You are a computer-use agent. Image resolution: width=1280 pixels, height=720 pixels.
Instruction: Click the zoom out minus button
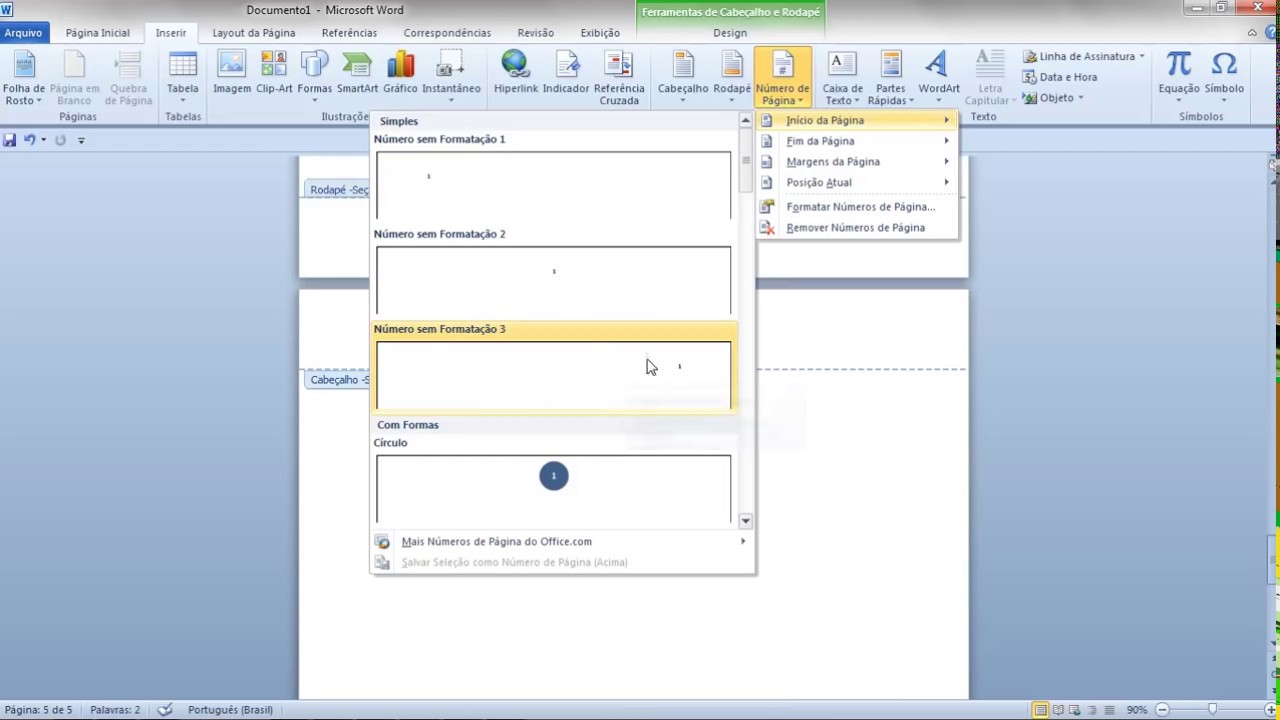pos(1163,710)
